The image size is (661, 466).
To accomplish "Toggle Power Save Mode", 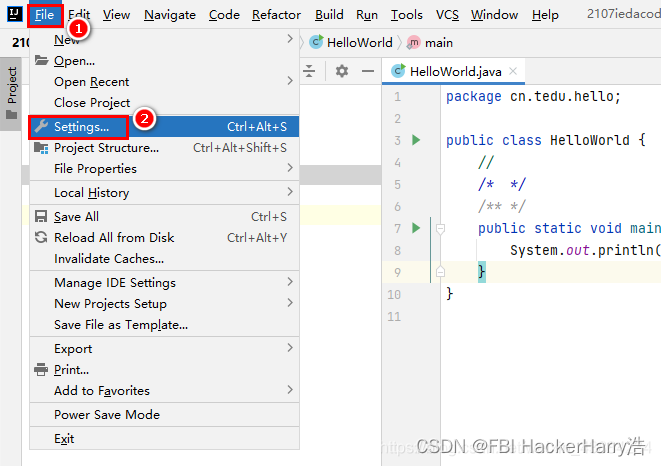I will coord(164,415).
